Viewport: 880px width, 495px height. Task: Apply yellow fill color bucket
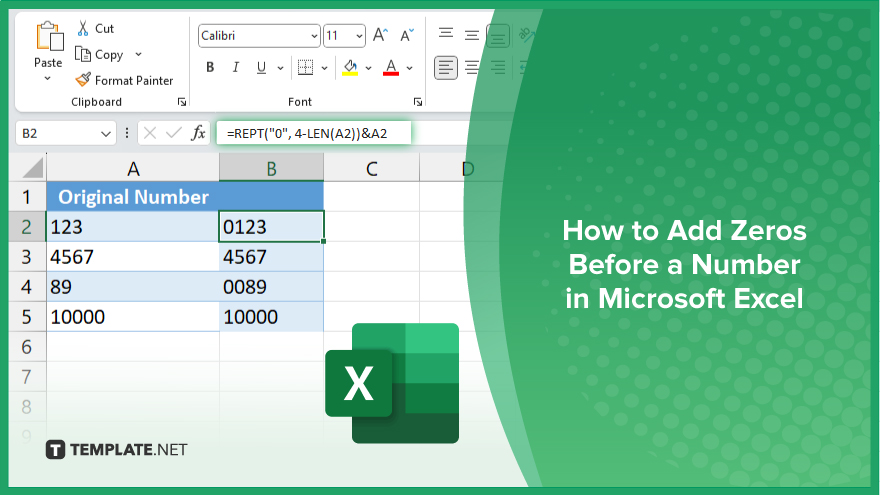pos(350,67)
